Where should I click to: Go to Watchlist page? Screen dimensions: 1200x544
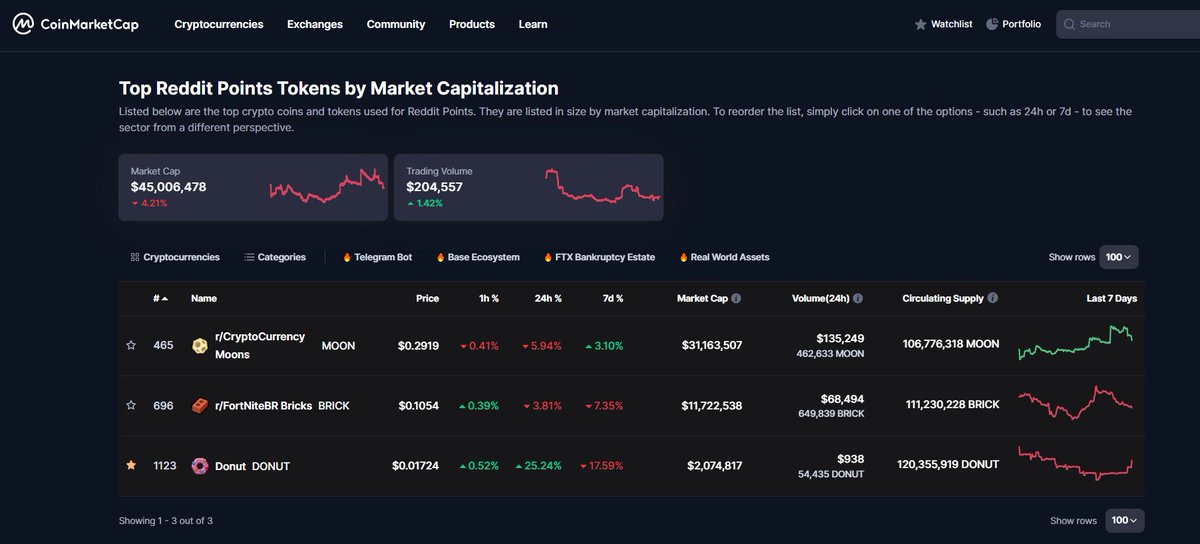pos(944,24)
